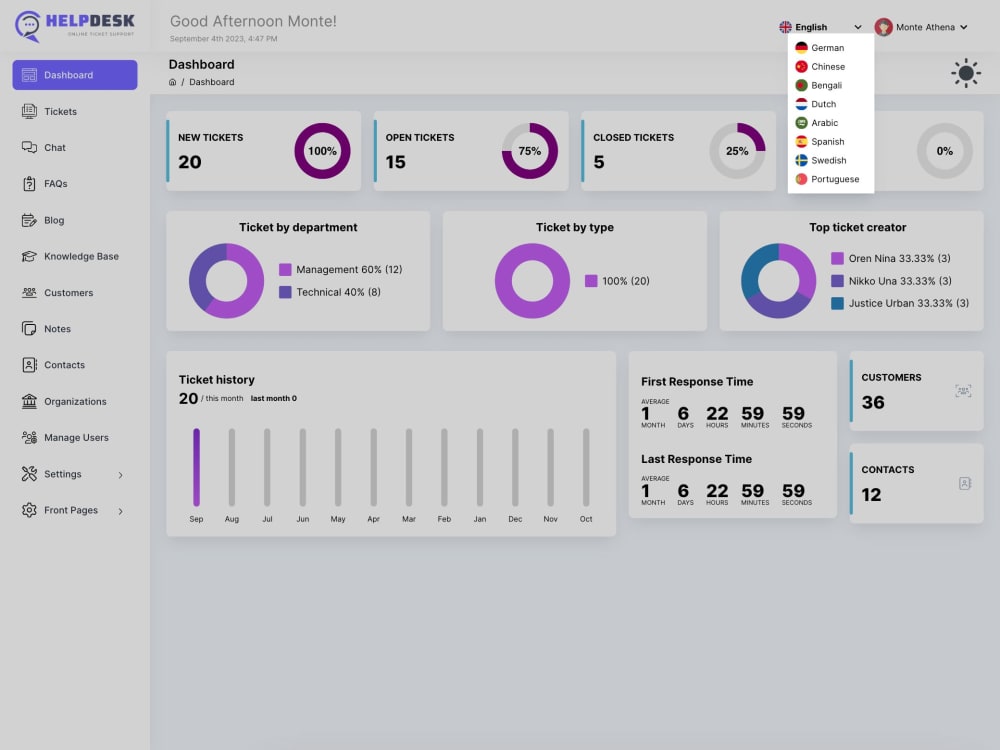This screenshot has width=1000, height=750.
Task: Click the Nikko Una legend swatch
Action: [x=837, y=281]
